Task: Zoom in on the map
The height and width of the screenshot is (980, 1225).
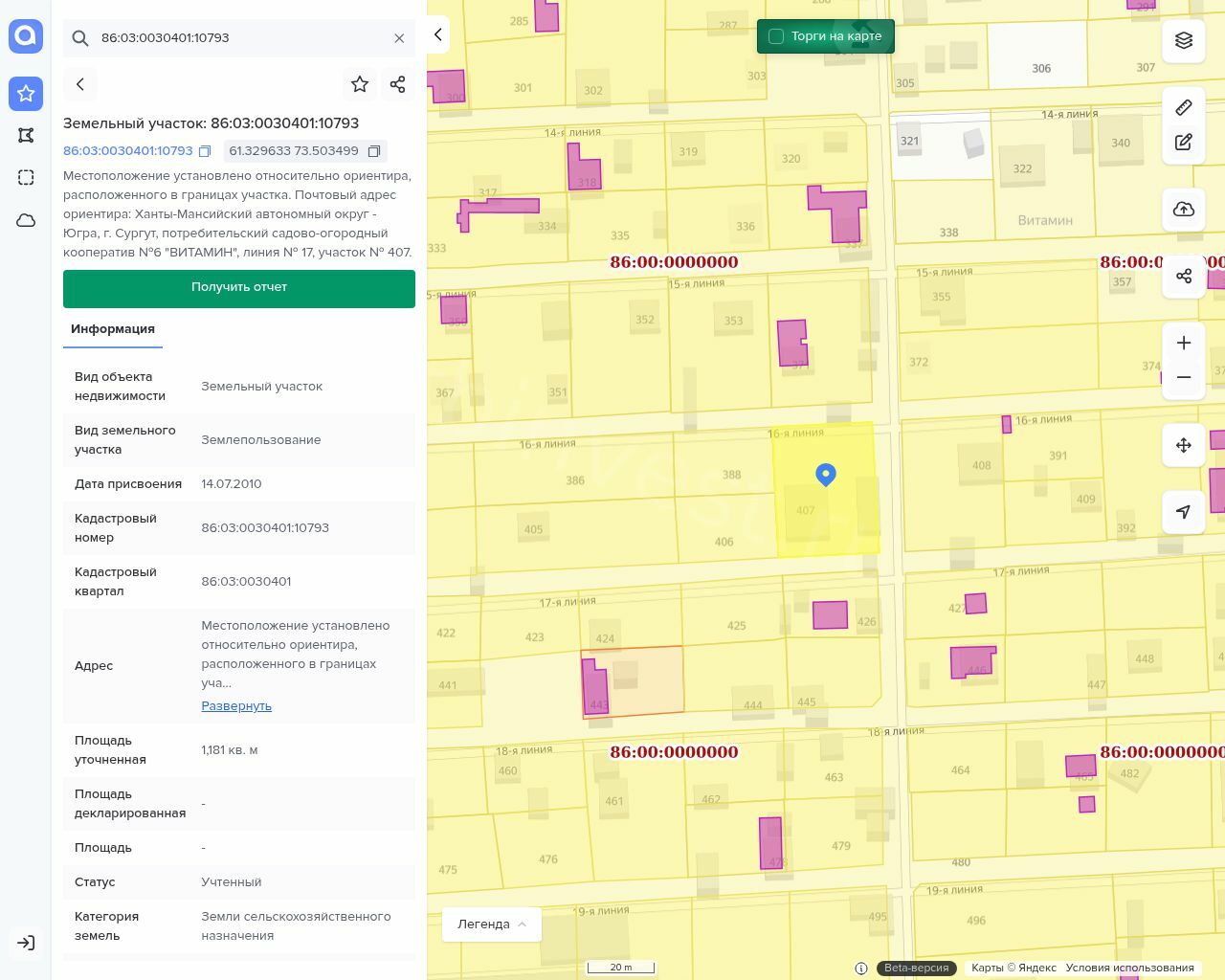Action: click(1184, 343)
